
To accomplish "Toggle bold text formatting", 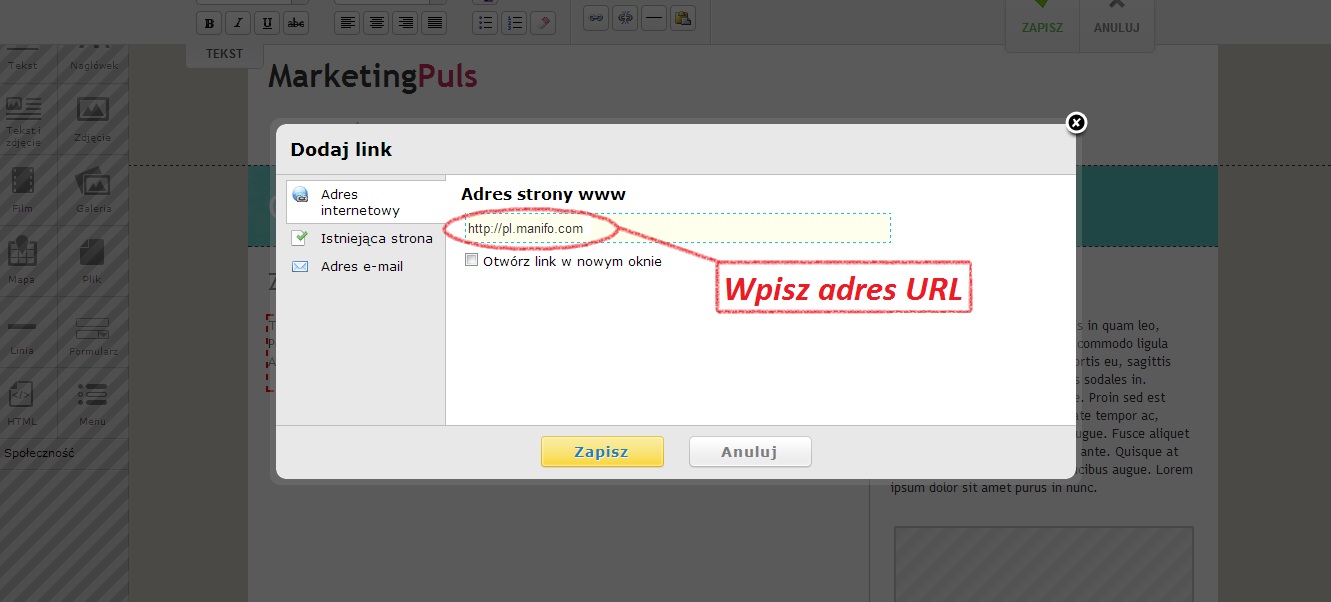I will (209, 23).
